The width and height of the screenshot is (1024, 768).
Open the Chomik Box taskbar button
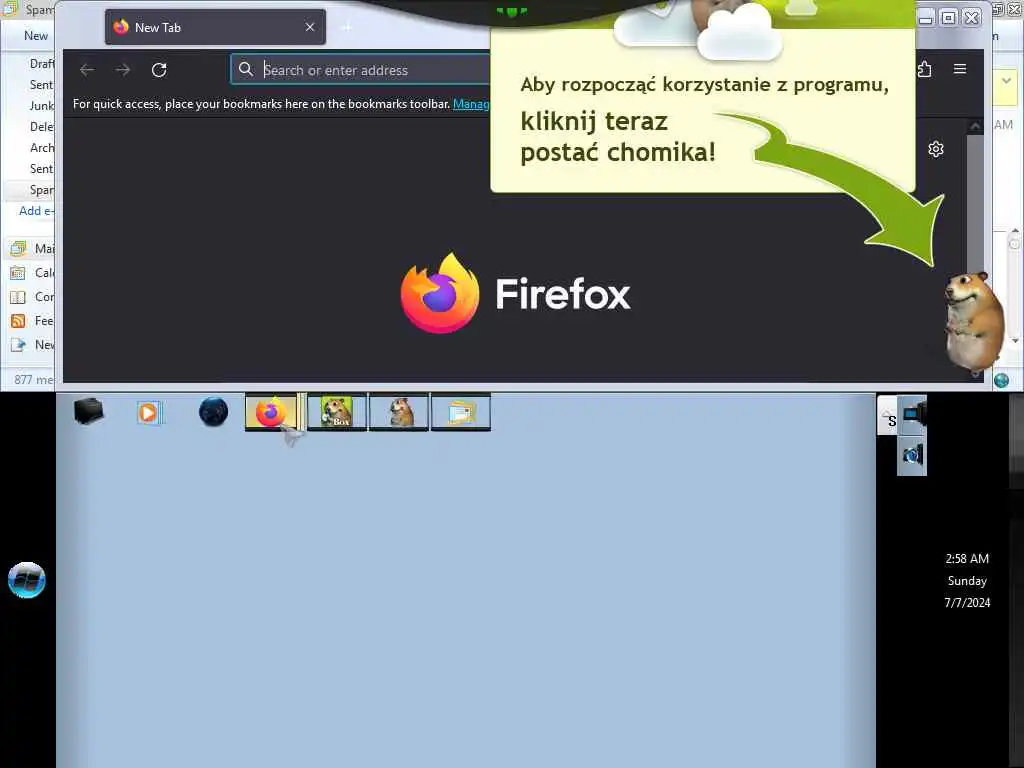(337, 412)
